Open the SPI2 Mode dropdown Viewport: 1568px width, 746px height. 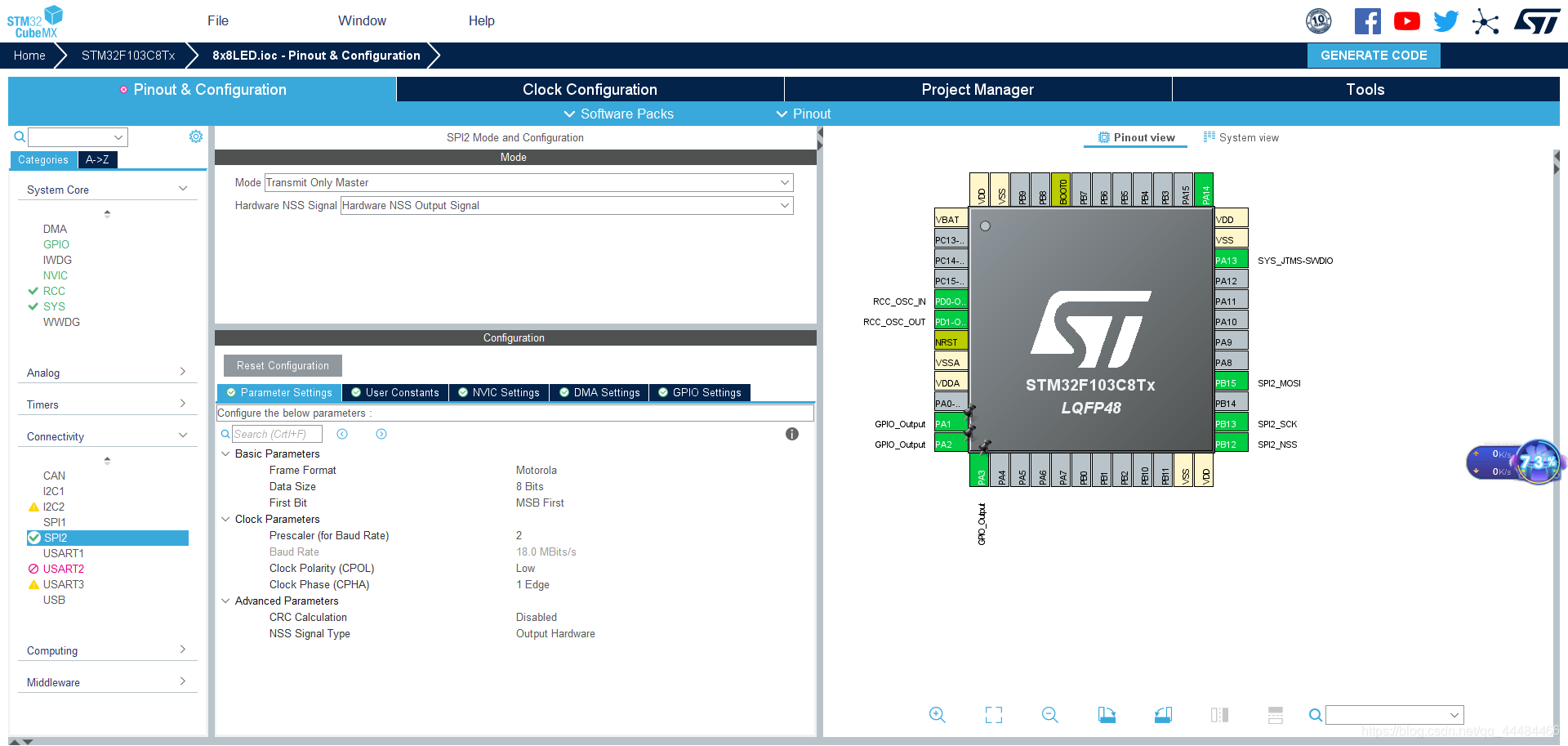point(528,183)
